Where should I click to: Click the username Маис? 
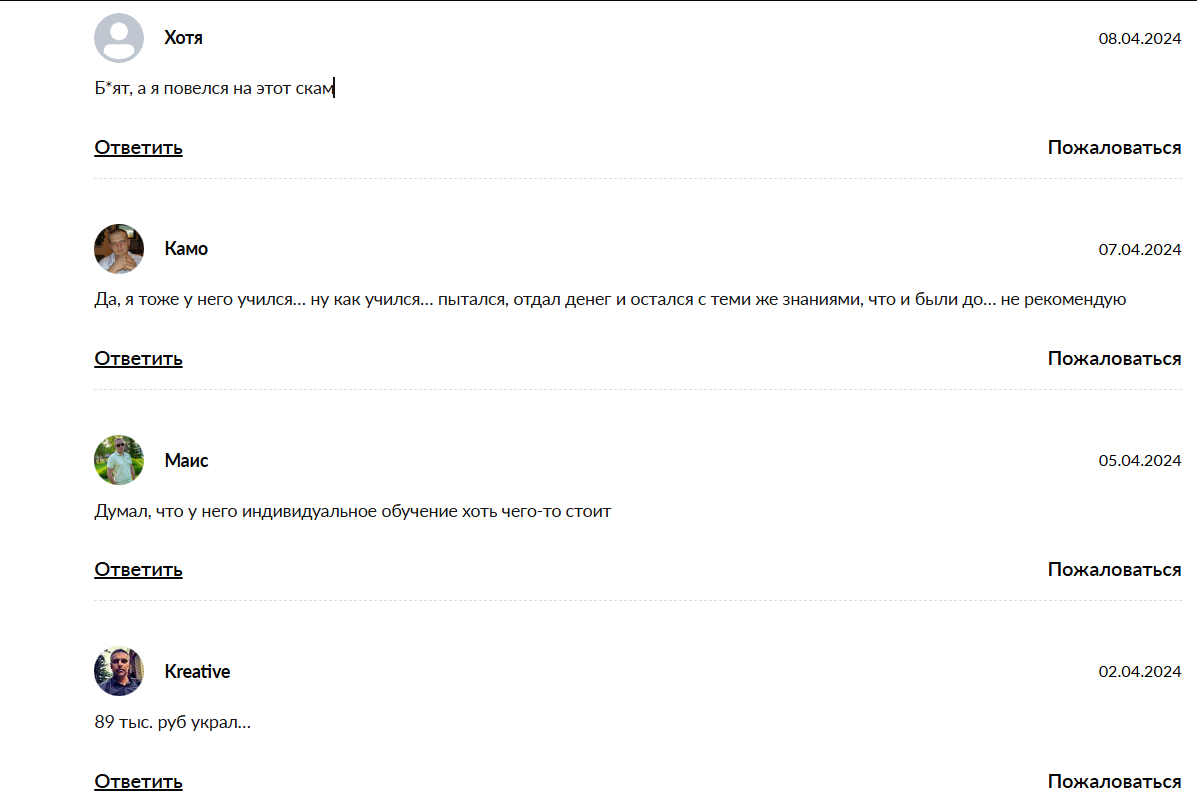coord(186,461)
